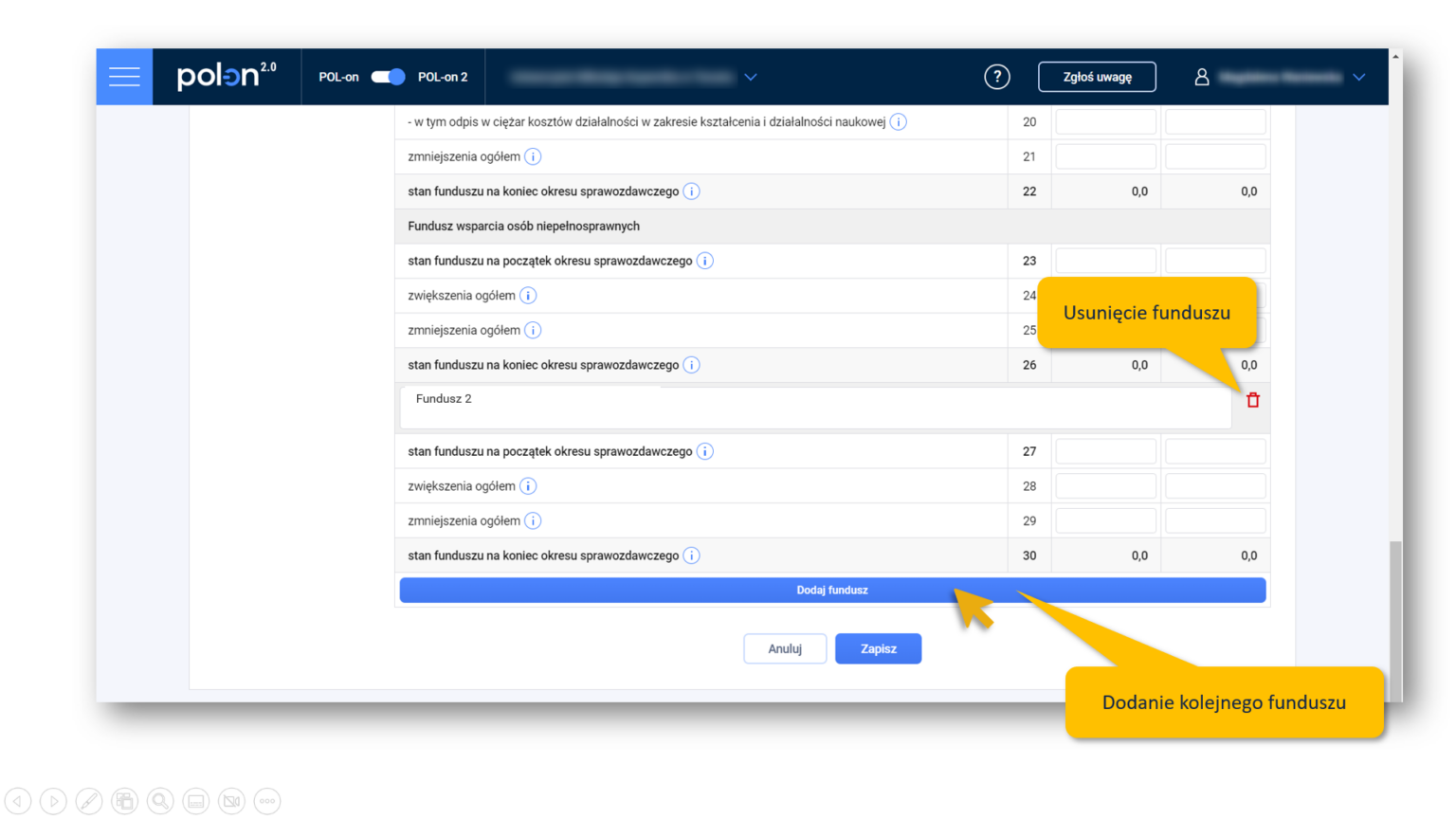Focus second-column input in row 20

pyautogui.click(x=1215, y=121)
